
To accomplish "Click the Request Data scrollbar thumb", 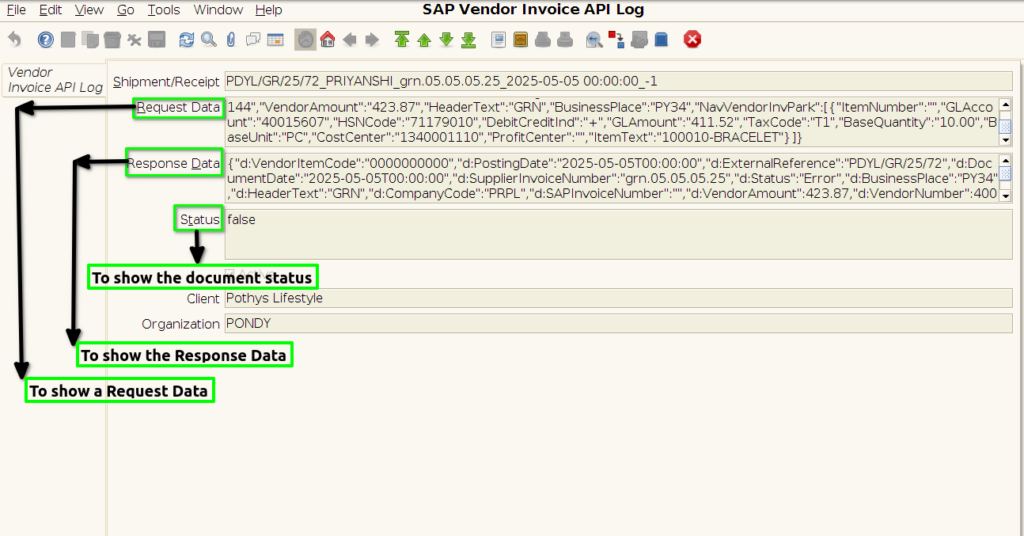I will [x=1006, y=127].
